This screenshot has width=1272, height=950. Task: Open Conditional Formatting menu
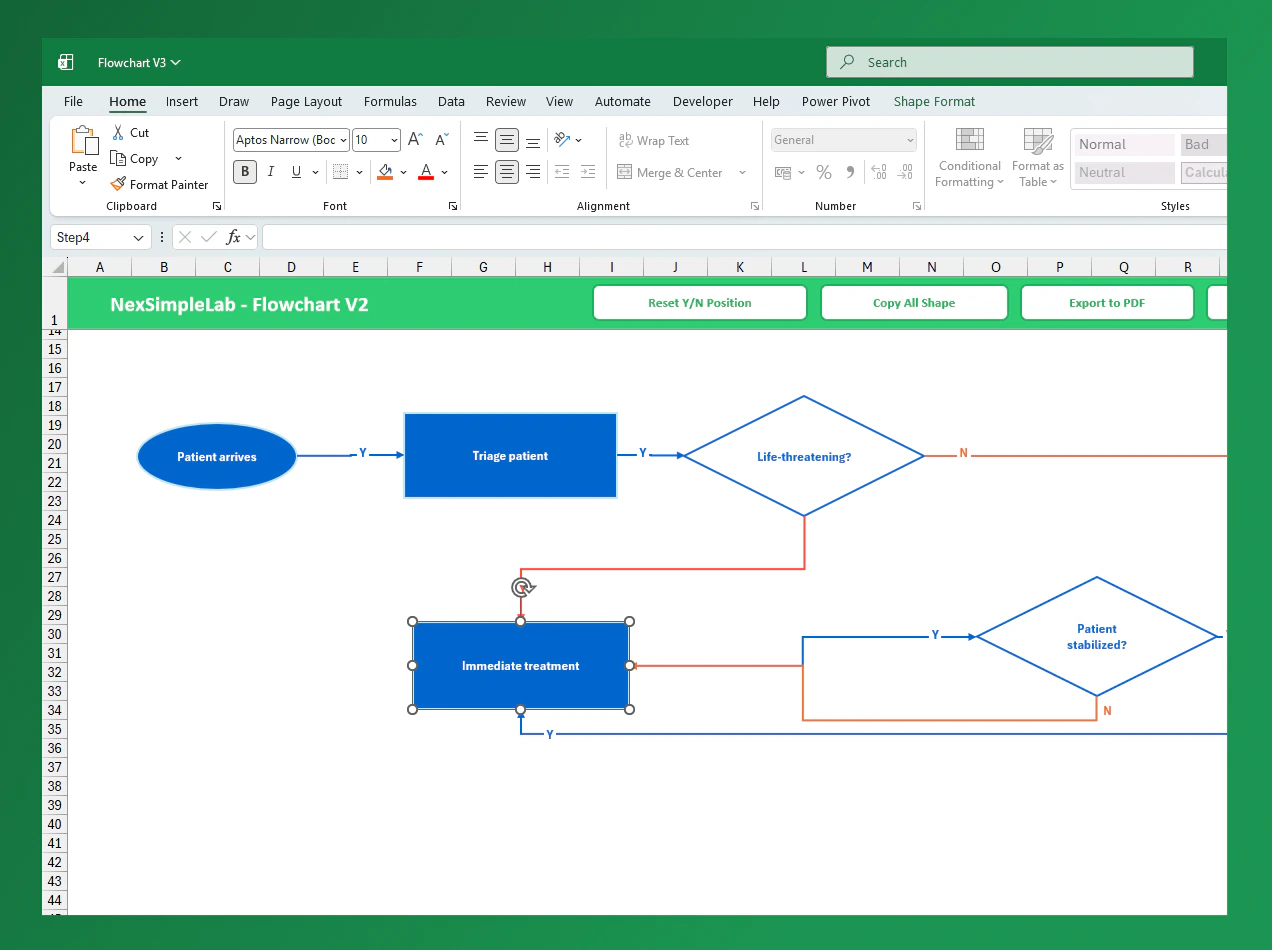pyautogui.click(x=968, y=158)
